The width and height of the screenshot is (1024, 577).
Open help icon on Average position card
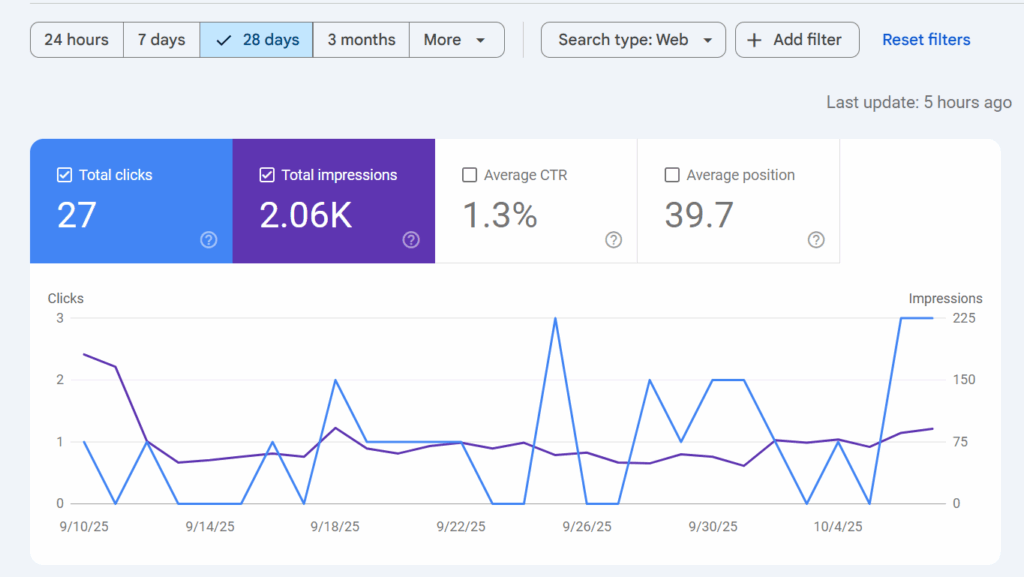point(816,240)
